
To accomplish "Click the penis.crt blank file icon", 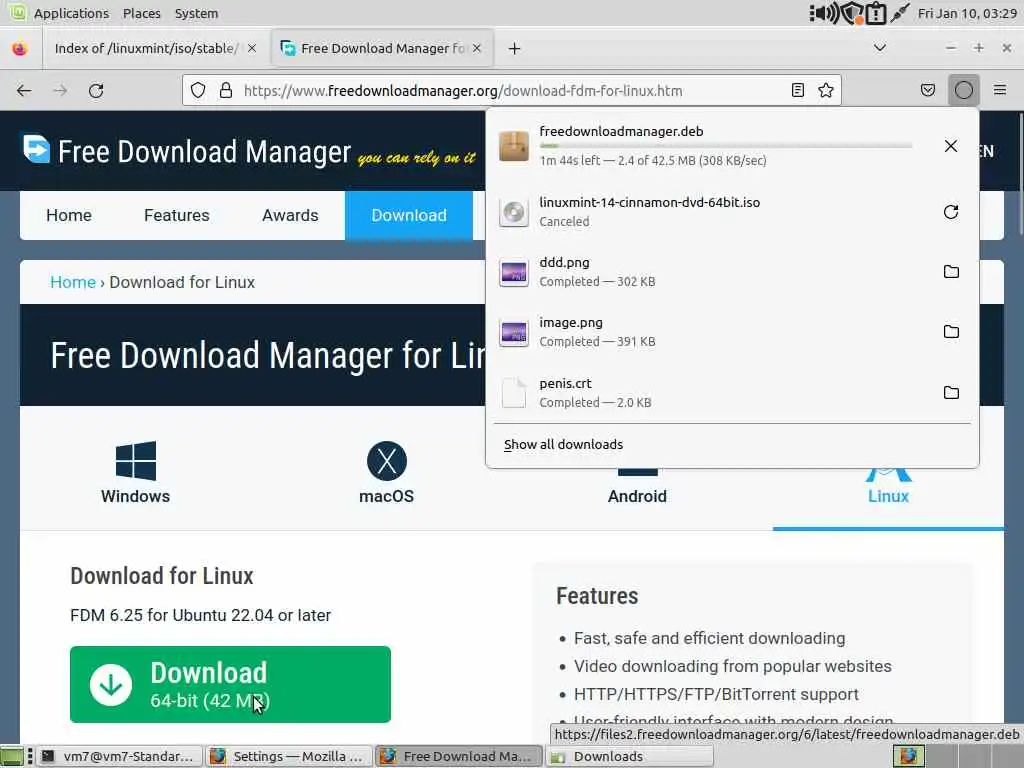I will pos(514,392).
